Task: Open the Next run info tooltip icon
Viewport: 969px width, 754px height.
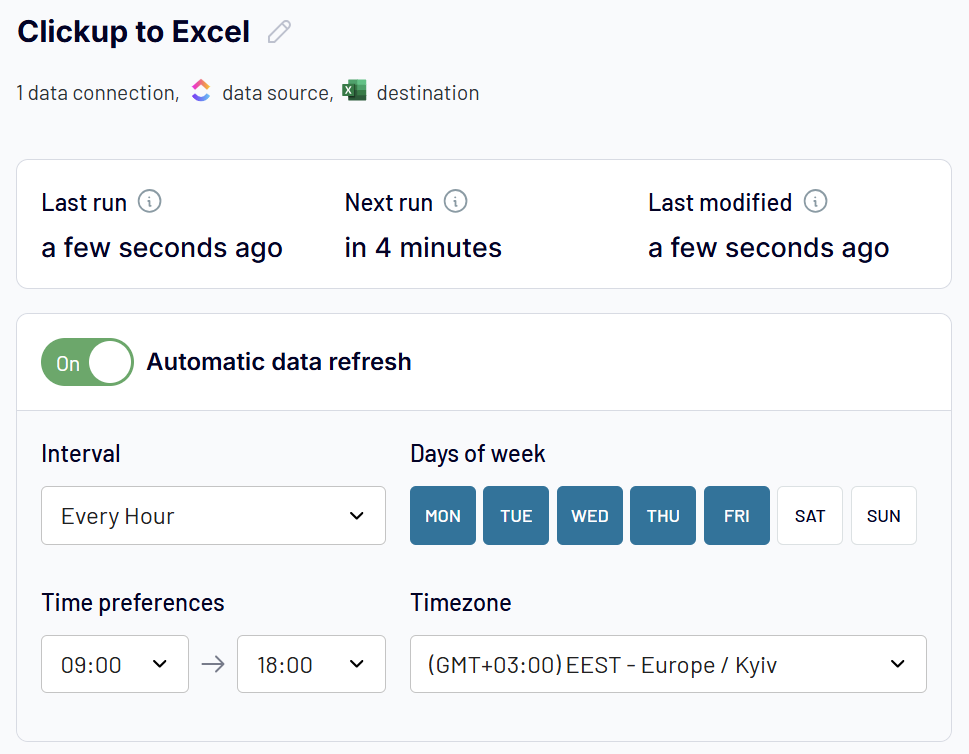Action: 455,201
